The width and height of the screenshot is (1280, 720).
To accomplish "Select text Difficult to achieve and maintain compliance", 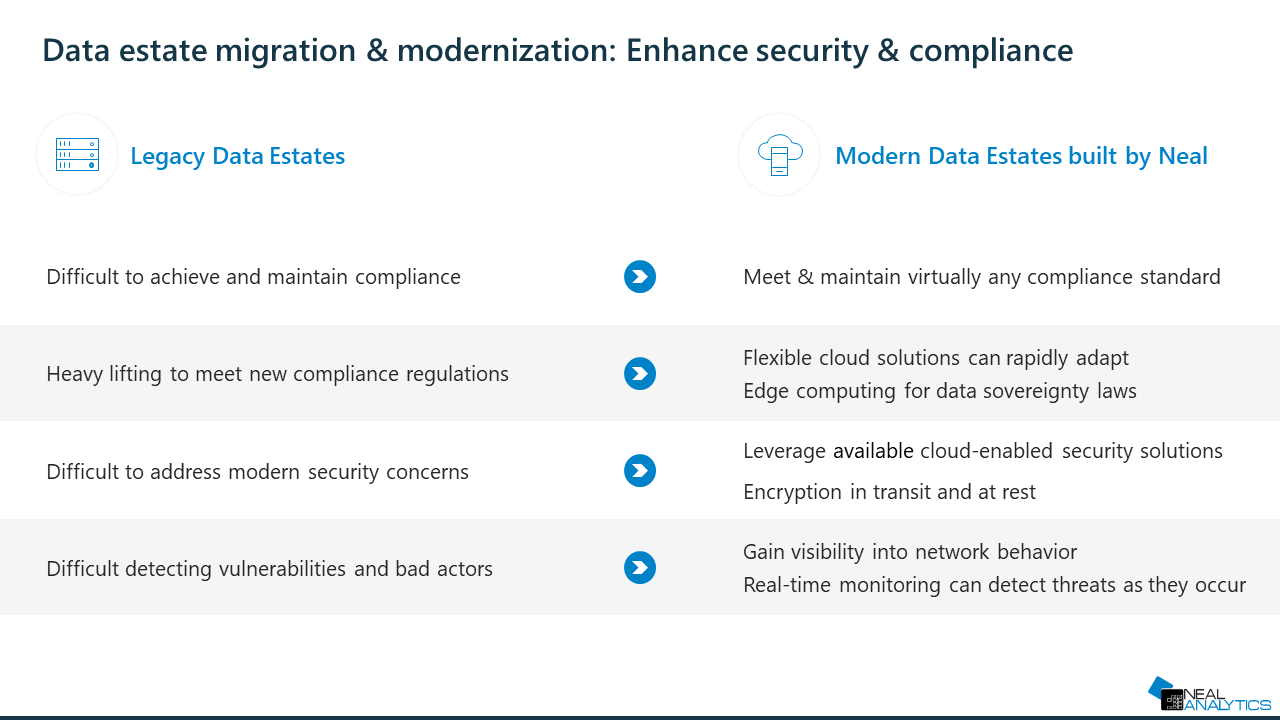I will coord(253,277).
